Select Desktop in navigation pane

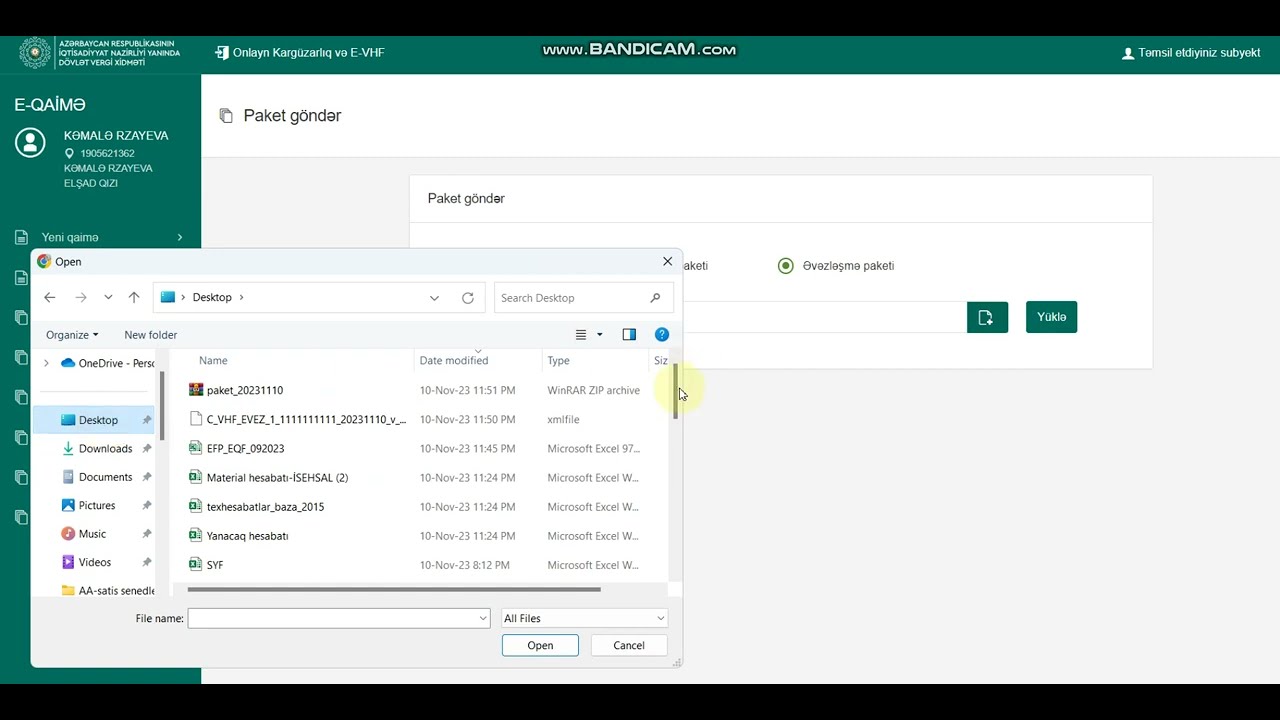coord(96,420)
